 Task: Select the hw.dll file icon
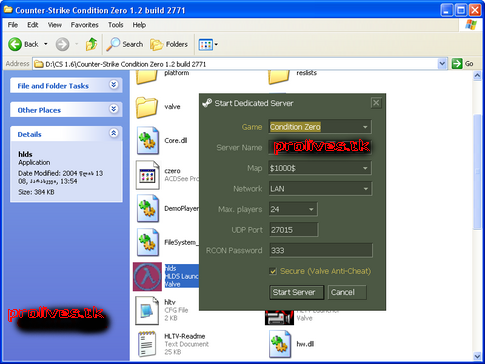pyautogui.click(x=280, y=344)
